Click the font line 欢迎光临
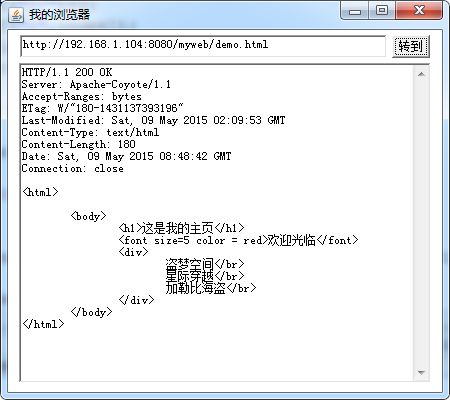Image resolution: width=450 pixels, height=400 pixels. (238, 240)
